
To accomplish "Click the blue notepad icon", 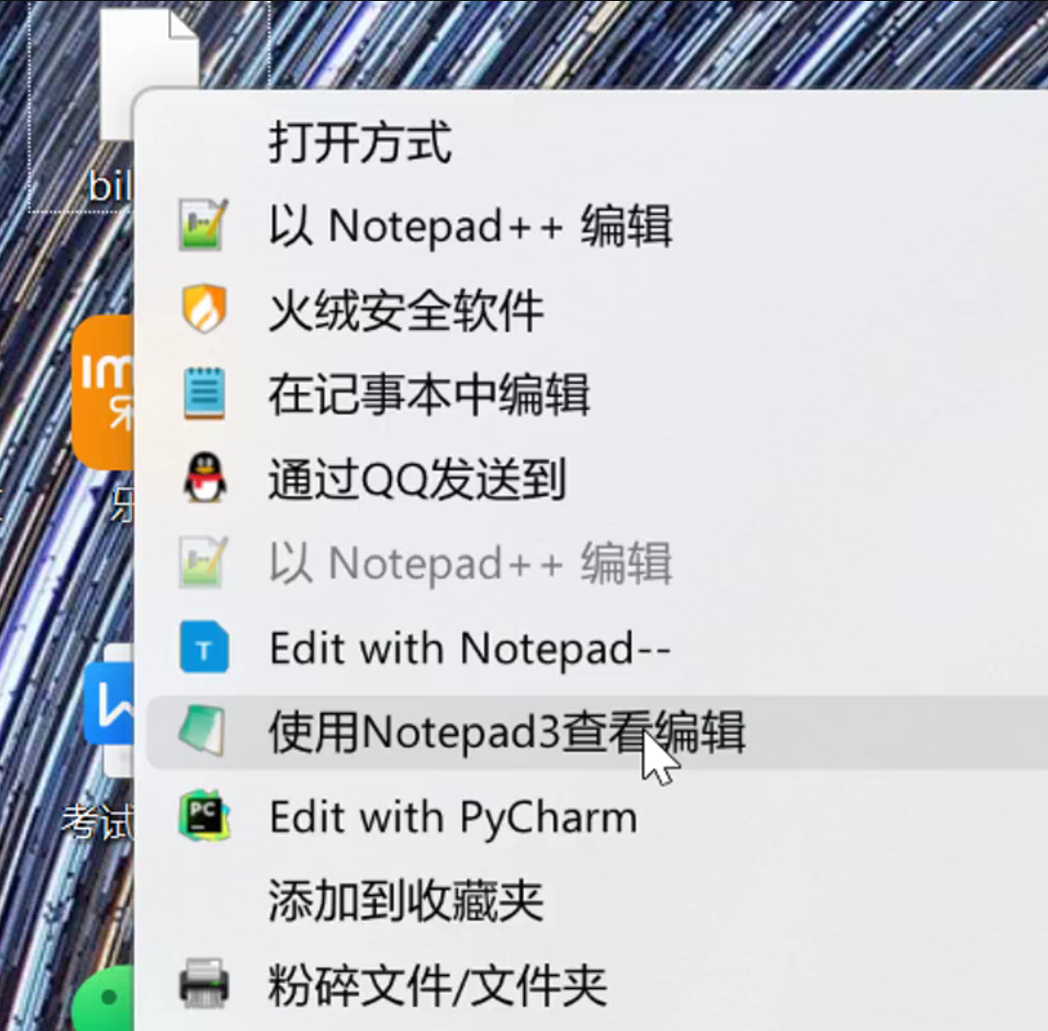I will [x=204, y=394].
